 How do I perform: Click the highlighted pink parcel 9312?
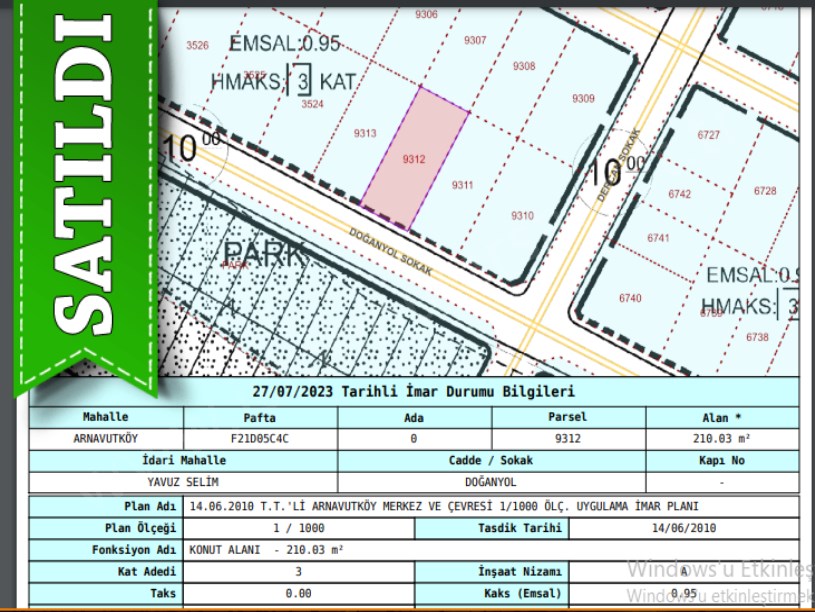click(414, 158)
